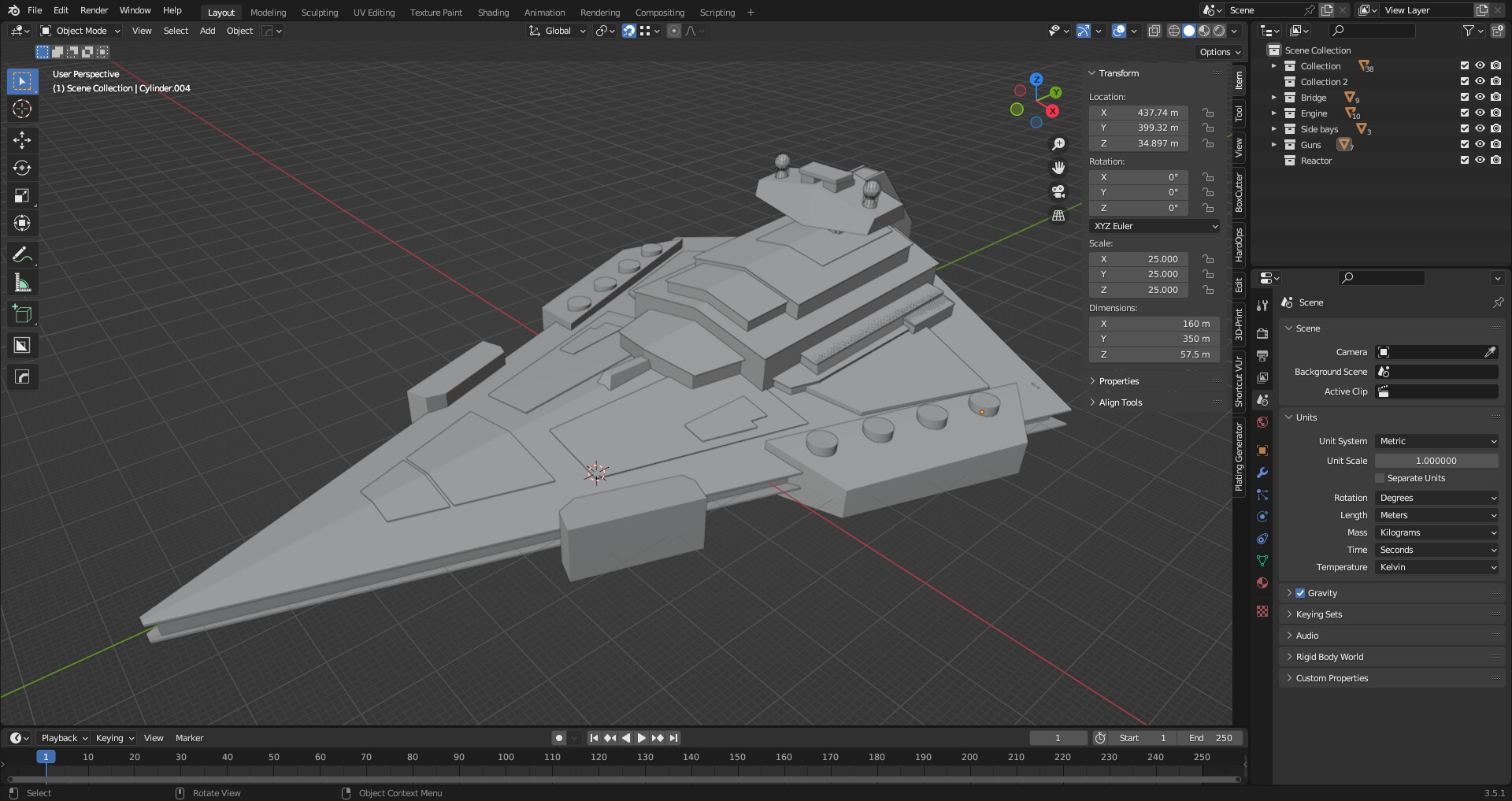Open the Render properties tab icon
The image size is (1512, 801).
pyautogui.click(x=1262, y=334)
